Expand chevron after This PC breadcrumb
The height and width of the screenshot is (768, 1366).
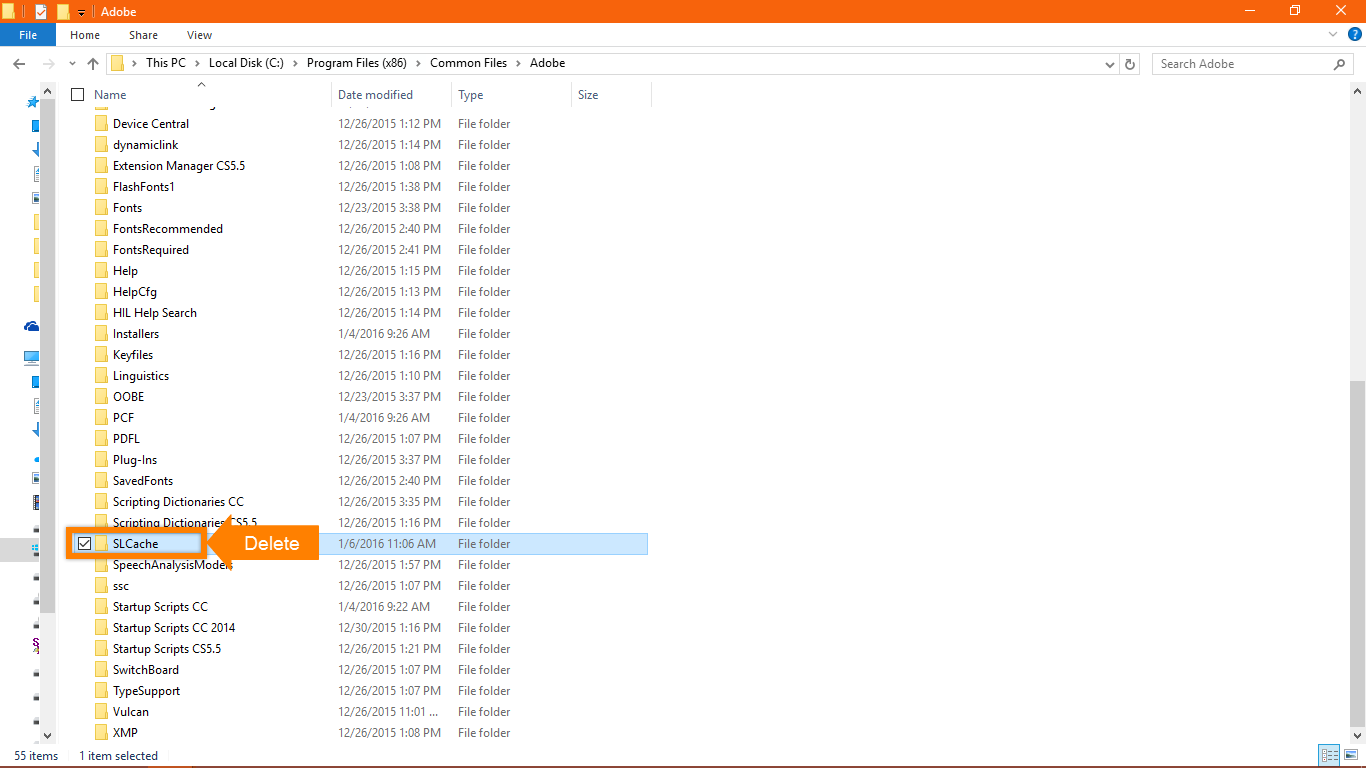click(198, 63)
